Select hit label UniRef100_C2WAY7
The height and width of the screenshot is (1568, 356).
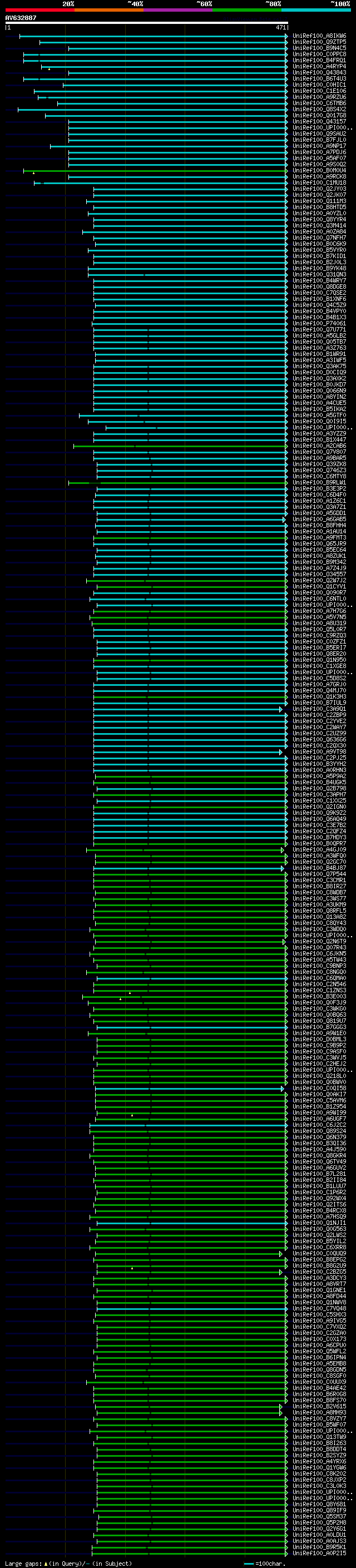[319, 728]
